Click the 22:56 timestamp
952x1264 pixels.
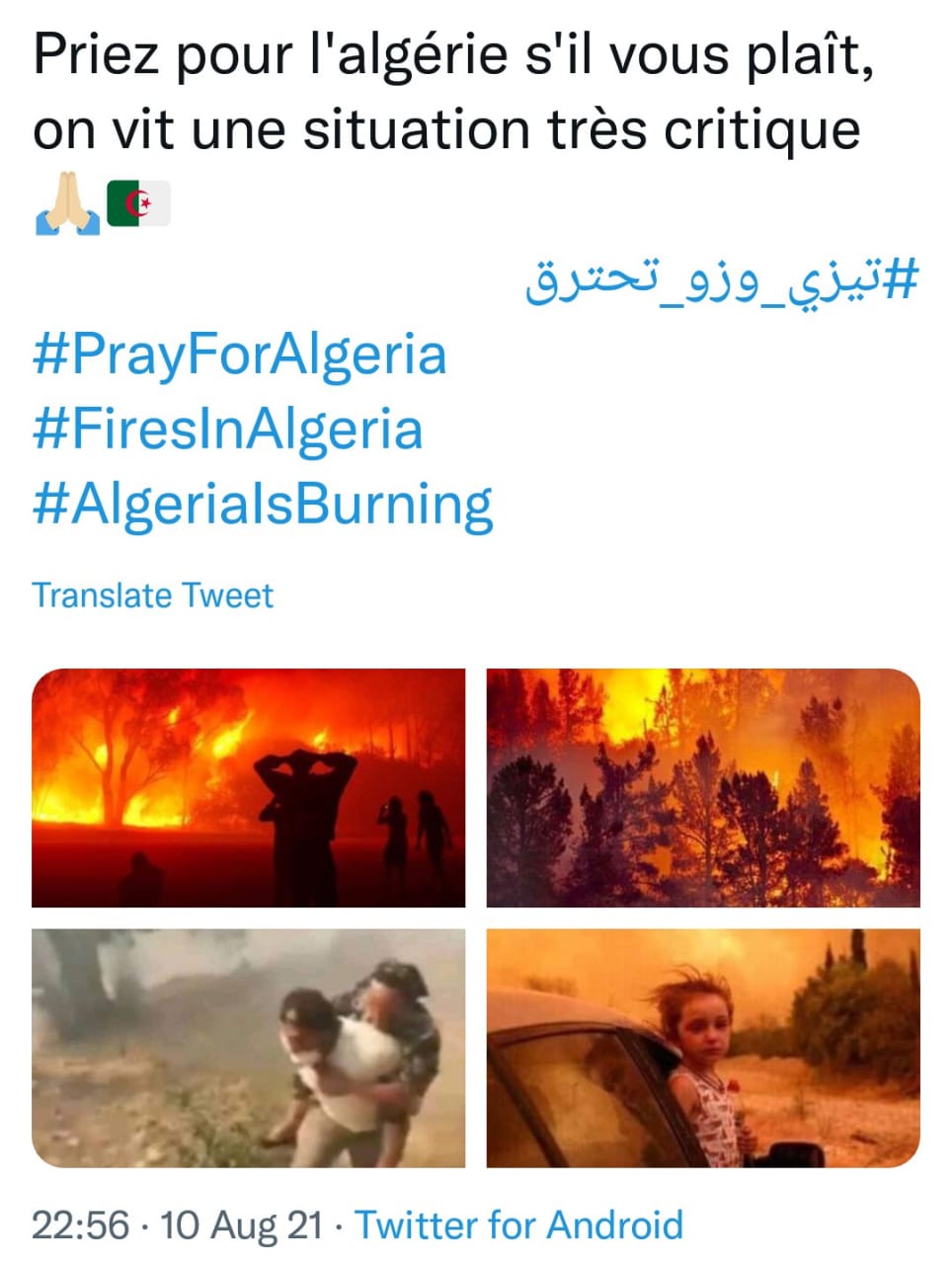80,1224
